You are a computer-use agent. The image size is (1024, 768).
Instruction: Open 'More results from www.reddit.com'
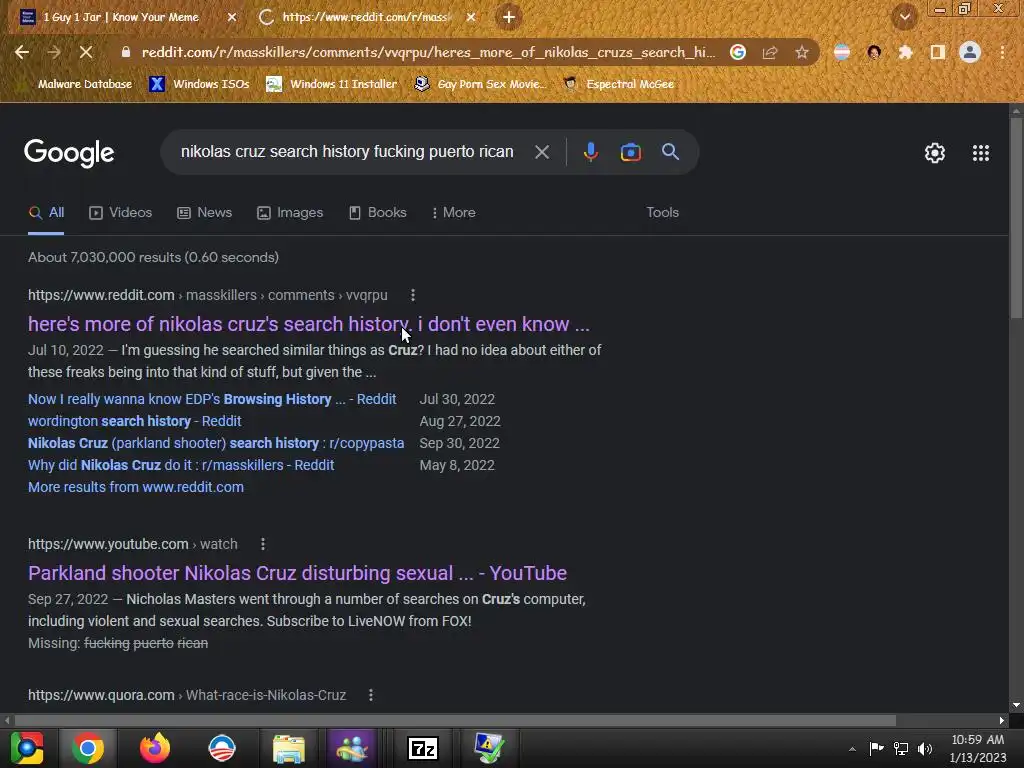[x=136, y=487]
